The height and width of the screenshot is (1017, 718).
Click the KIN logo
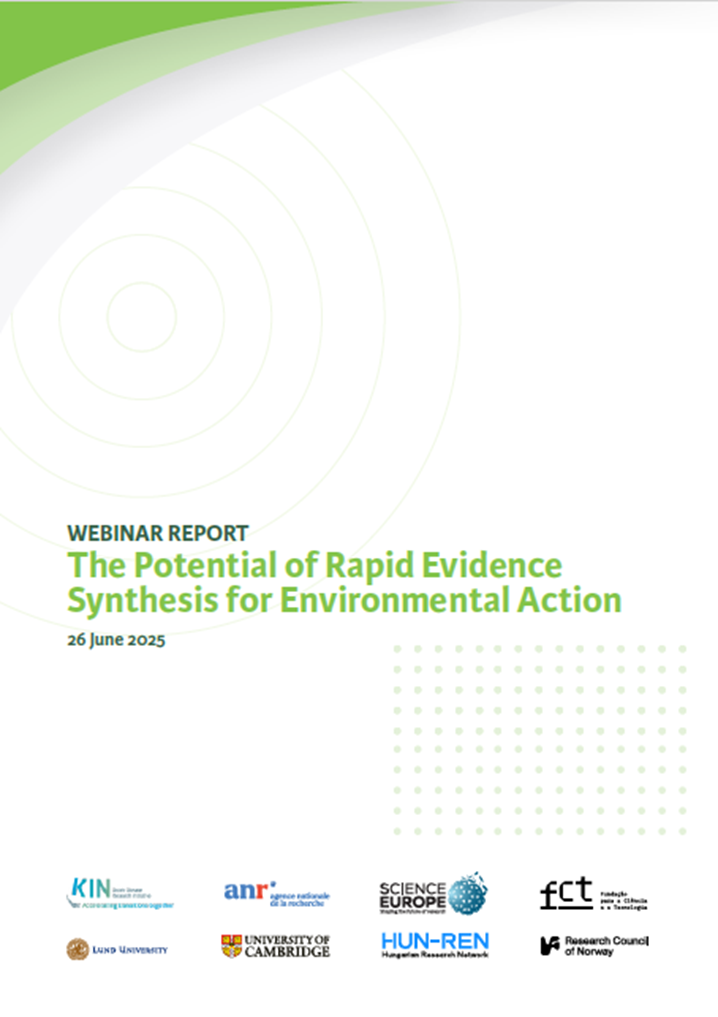pyautogui.click(x=121, y=892)
